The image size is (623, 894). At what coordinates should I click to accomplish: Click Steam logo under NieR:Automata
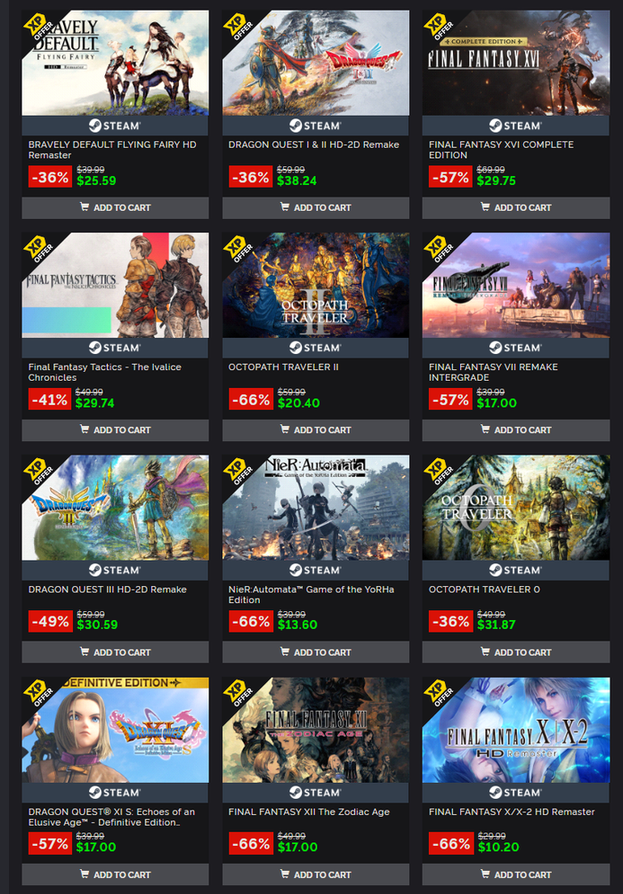pos(315,570)
